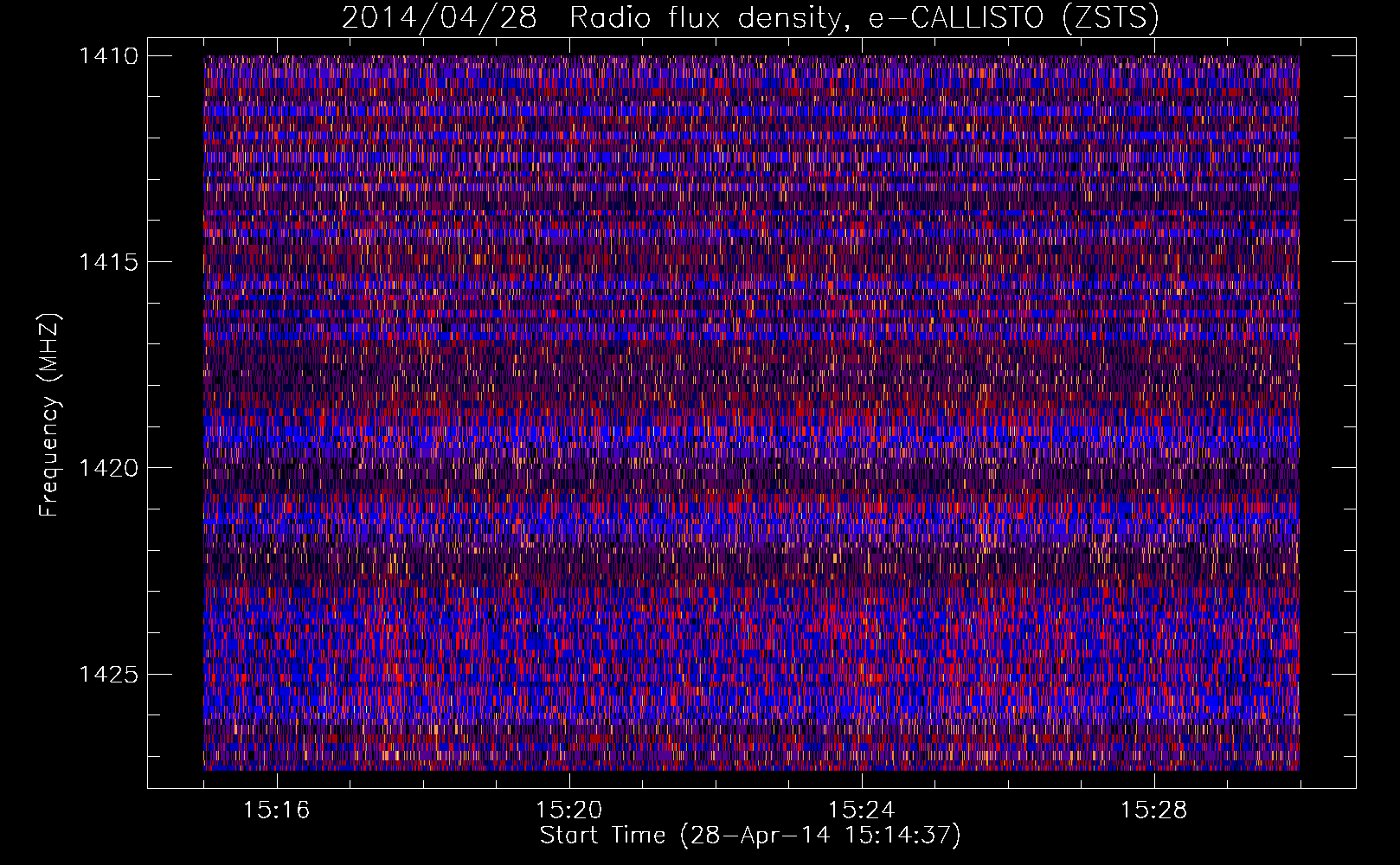Click the 'Frequency (MHZ)' axis title
1400x865 pixels.
tap(49, 414)
